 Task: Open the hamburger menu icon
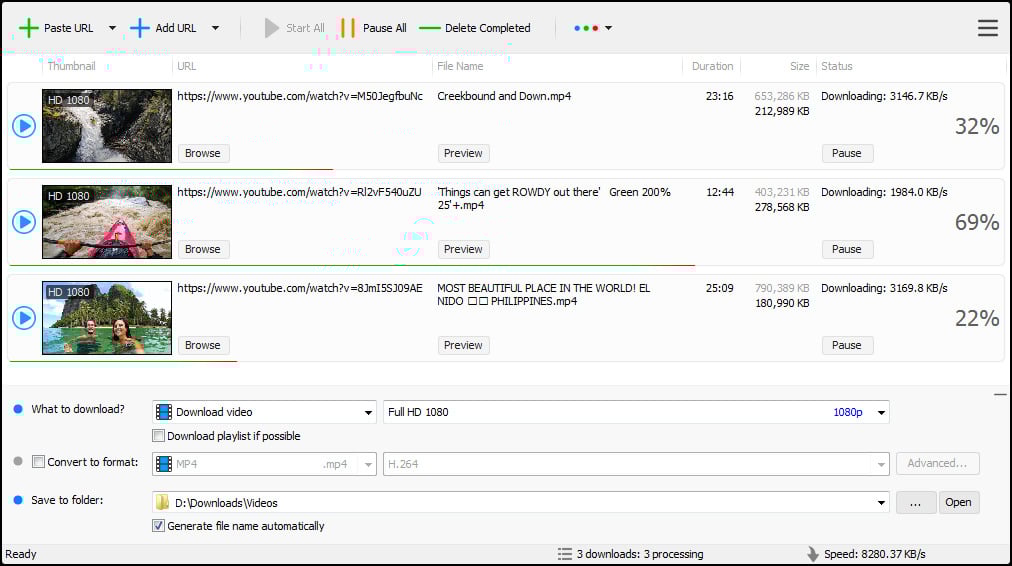pyautogui.click(x=987, y=28)
